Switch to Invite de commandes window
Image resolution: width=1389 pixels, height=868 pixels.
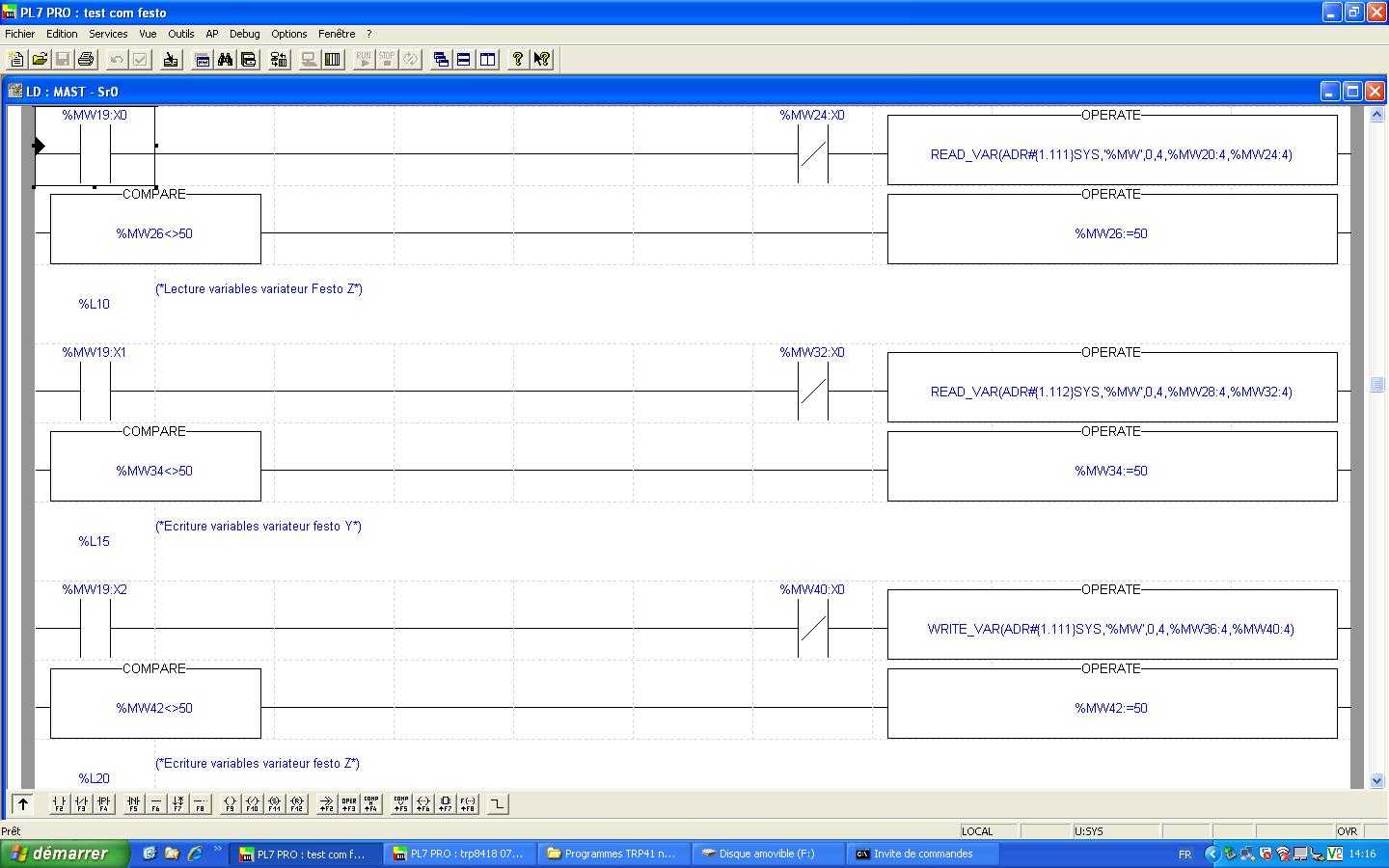point(923,854)
